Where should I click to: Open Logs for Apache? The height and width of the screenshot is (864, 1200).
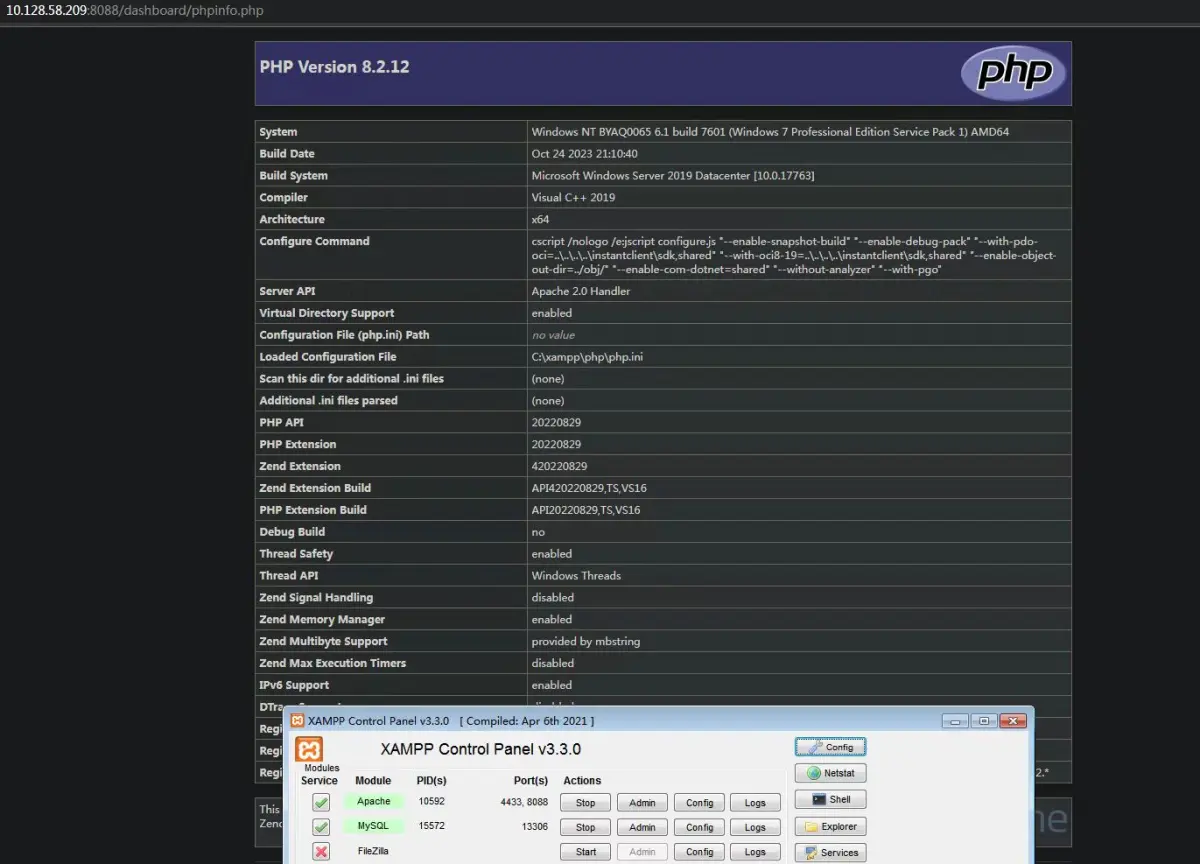755,802
